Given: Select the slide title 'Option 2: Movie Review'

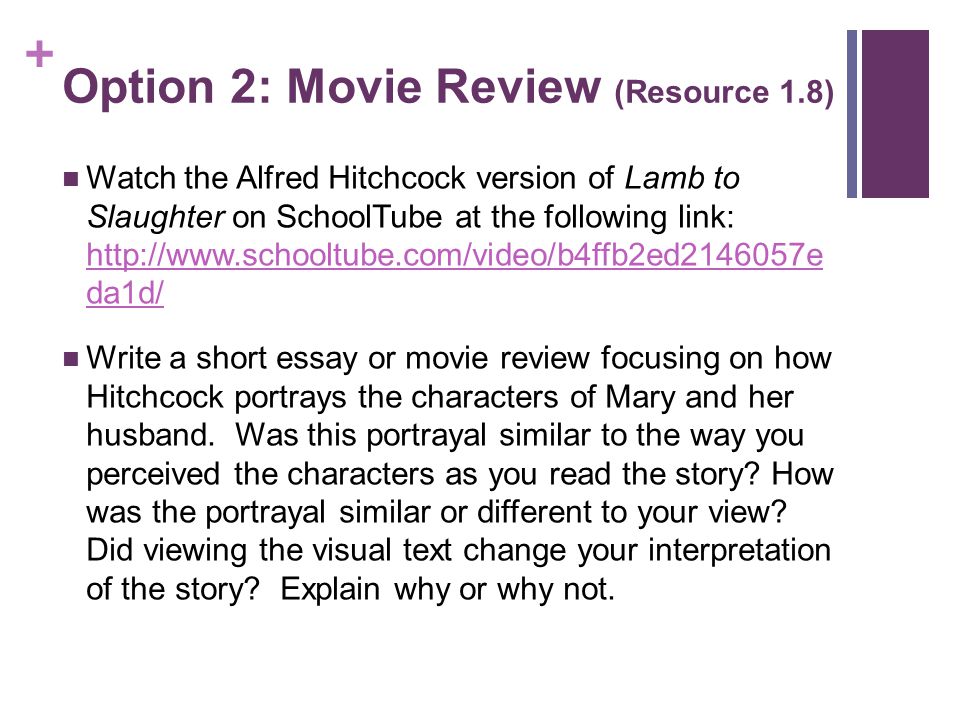Looking at the screenshot, I should 331,86.
